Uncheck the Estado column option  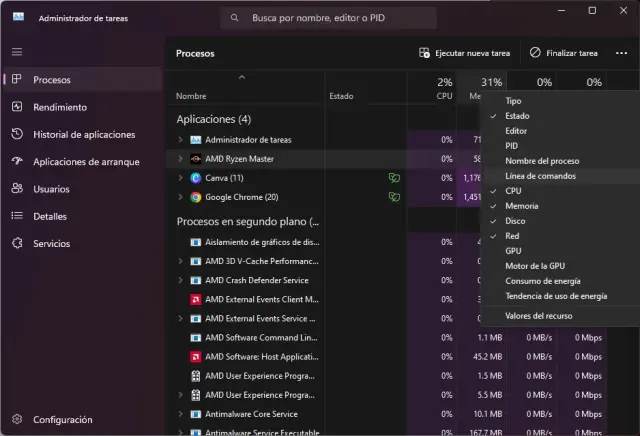click(x=518, y=116)
